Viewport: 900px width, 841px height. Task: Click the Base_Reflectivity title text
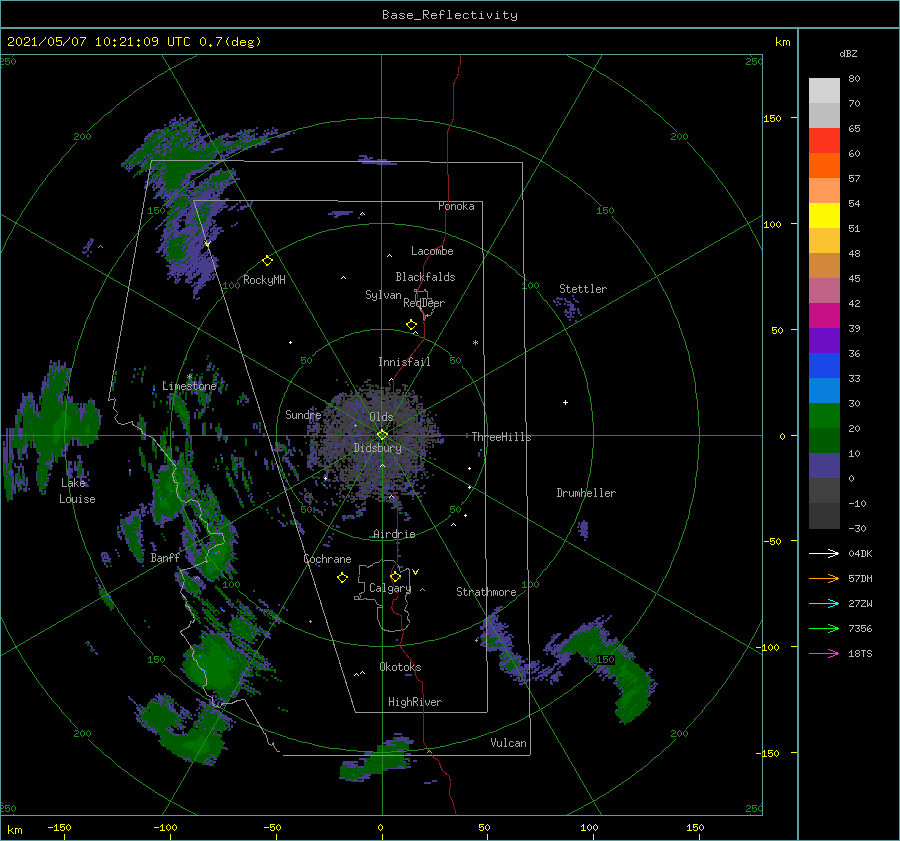coord(450,15)
